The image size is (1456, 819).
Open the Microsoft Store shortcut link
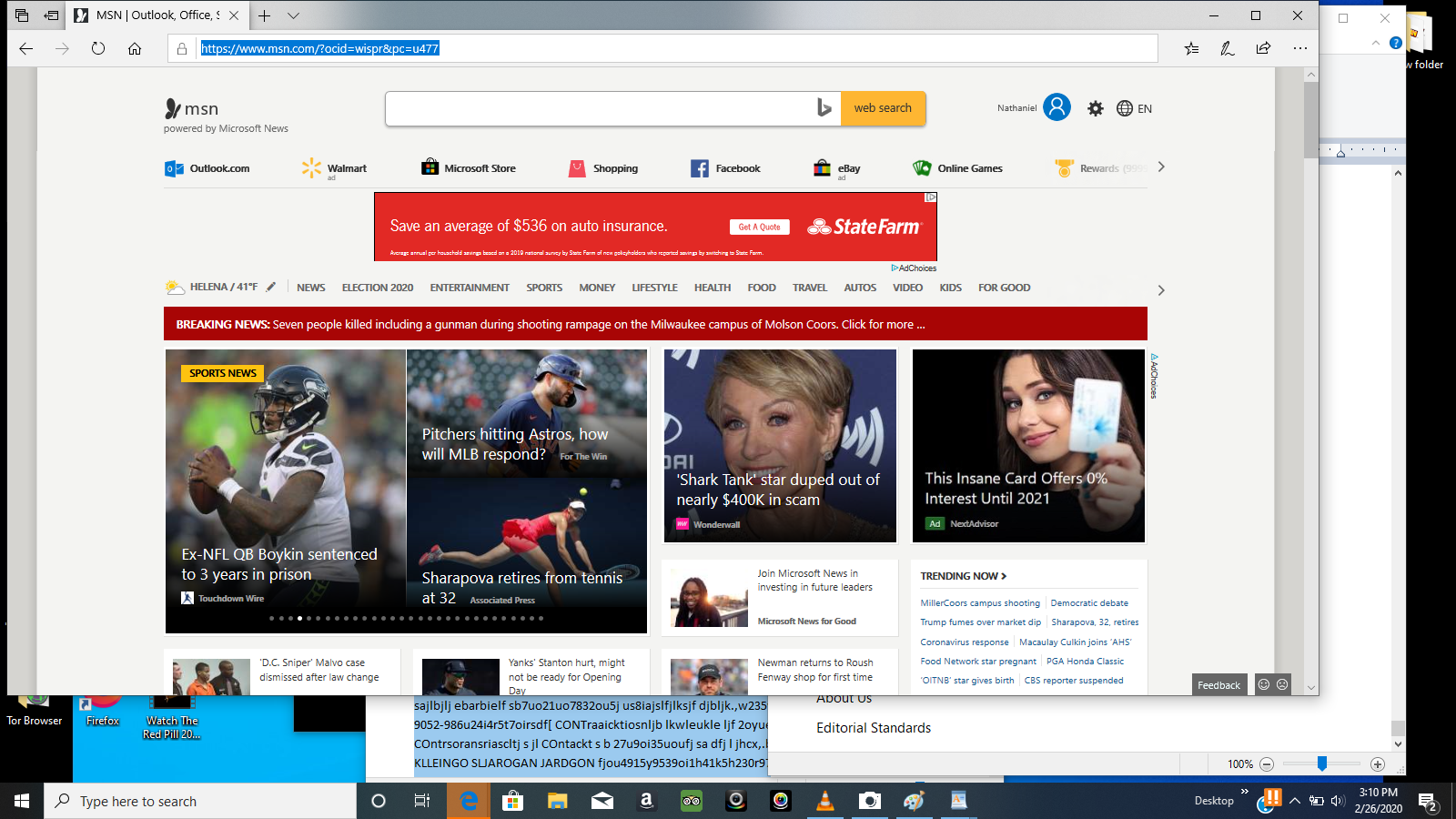click(469, 168)
